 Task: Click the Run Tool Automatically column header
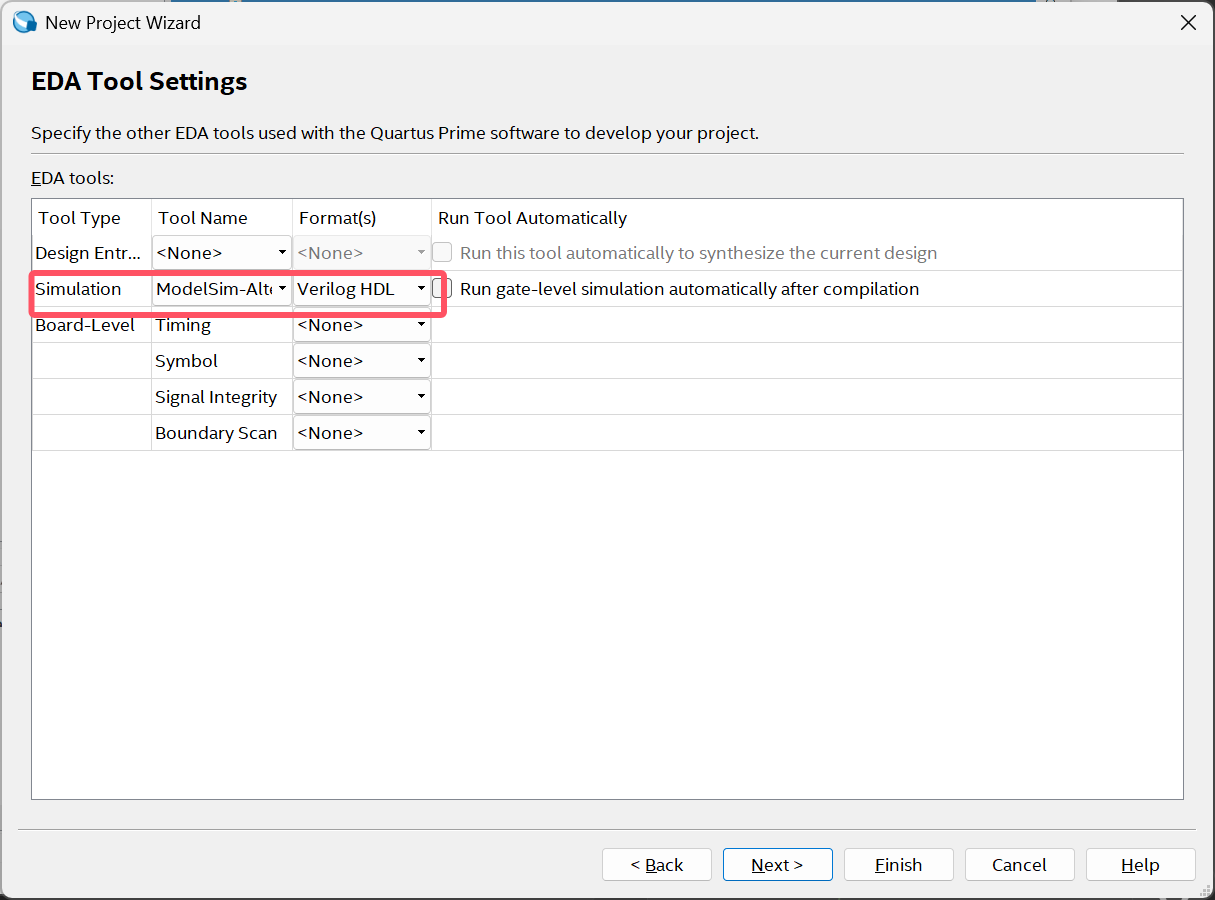click(x=807, y=218)
